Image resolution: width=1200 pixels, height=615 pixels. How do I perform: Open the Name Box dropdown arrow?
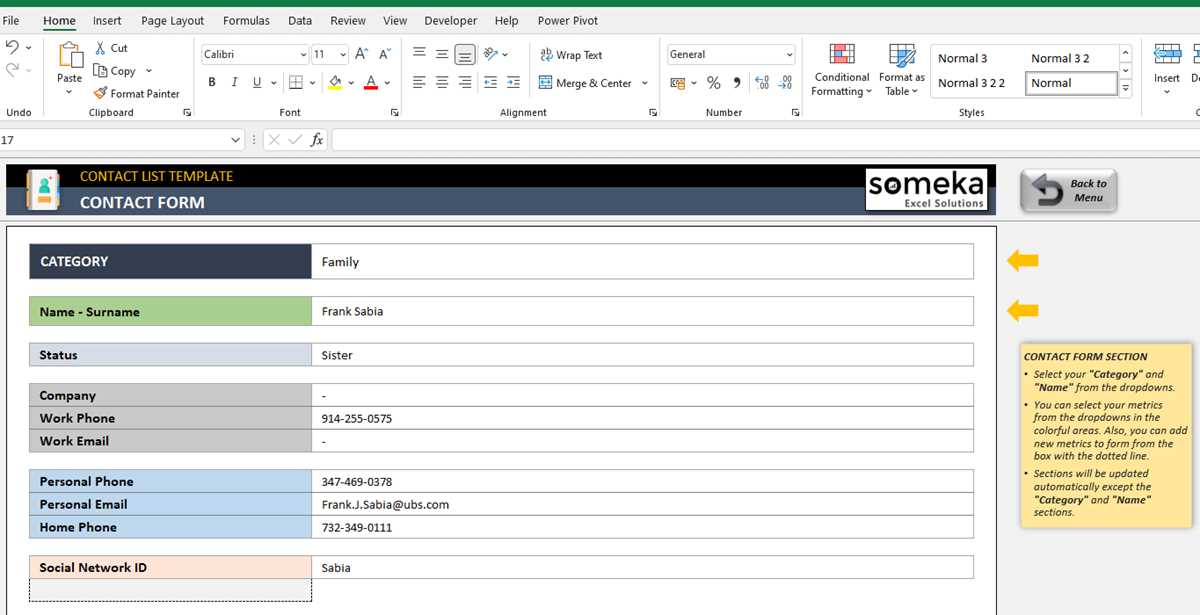click(236, 140)
